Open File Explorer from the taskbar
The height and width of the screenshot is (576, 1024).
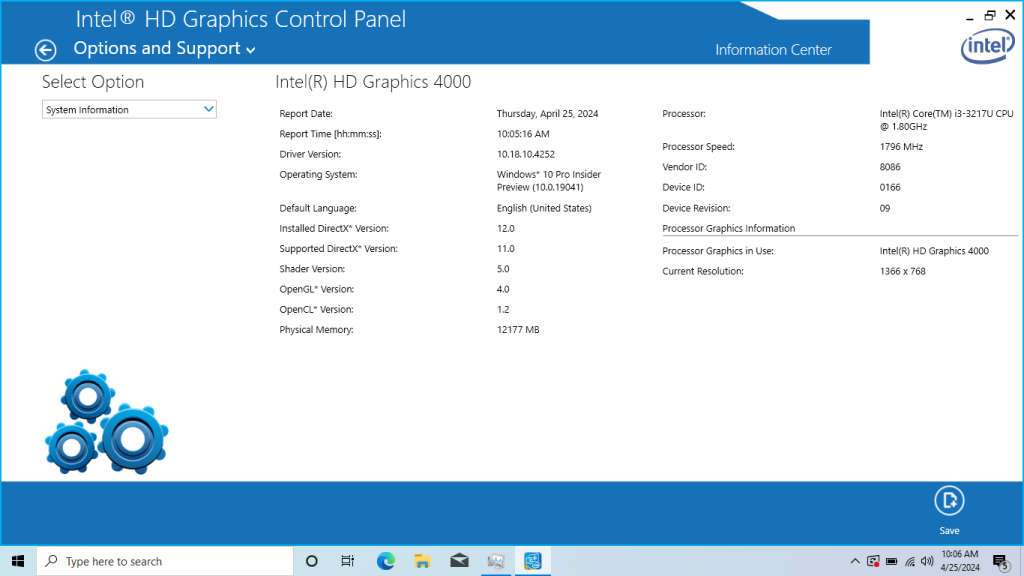click(x=422, y=561)
